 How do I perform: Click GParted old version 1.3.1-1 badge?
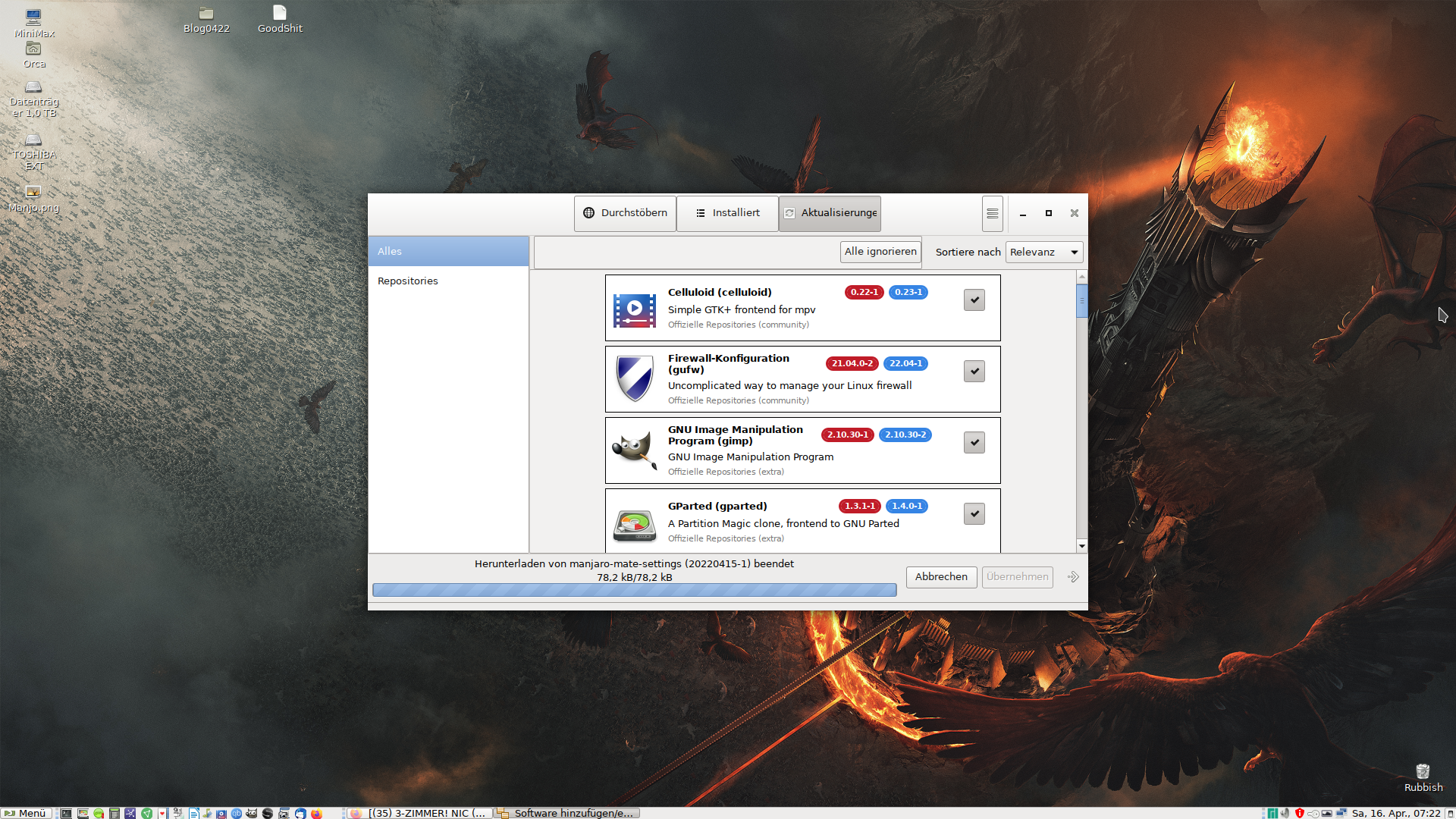[860, 506]
